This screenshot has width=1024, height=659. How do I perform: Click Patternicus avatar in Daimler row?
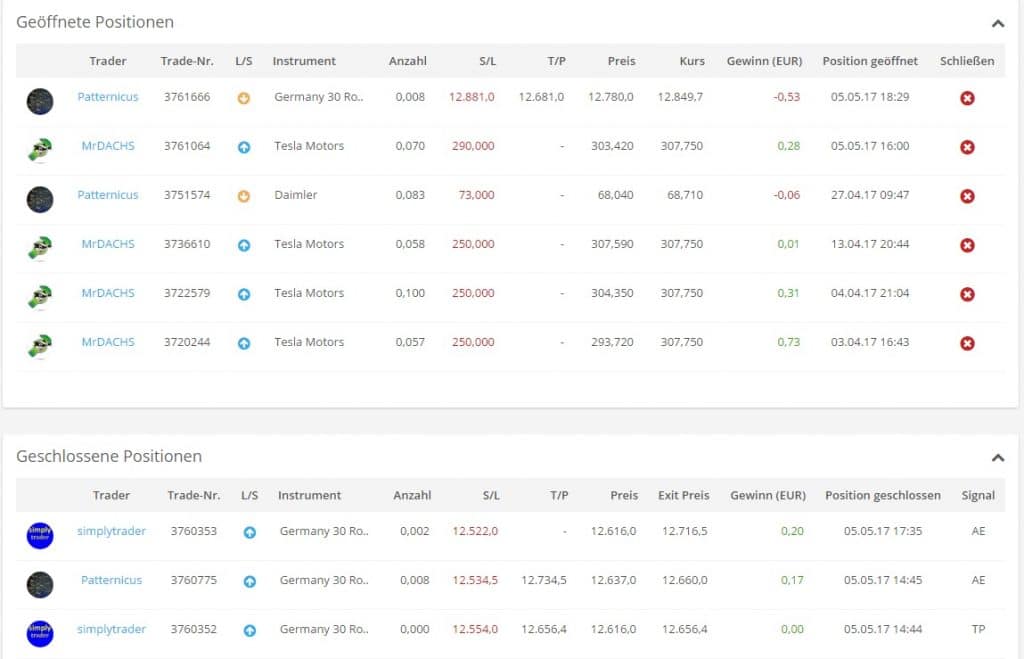click(40, 198)
